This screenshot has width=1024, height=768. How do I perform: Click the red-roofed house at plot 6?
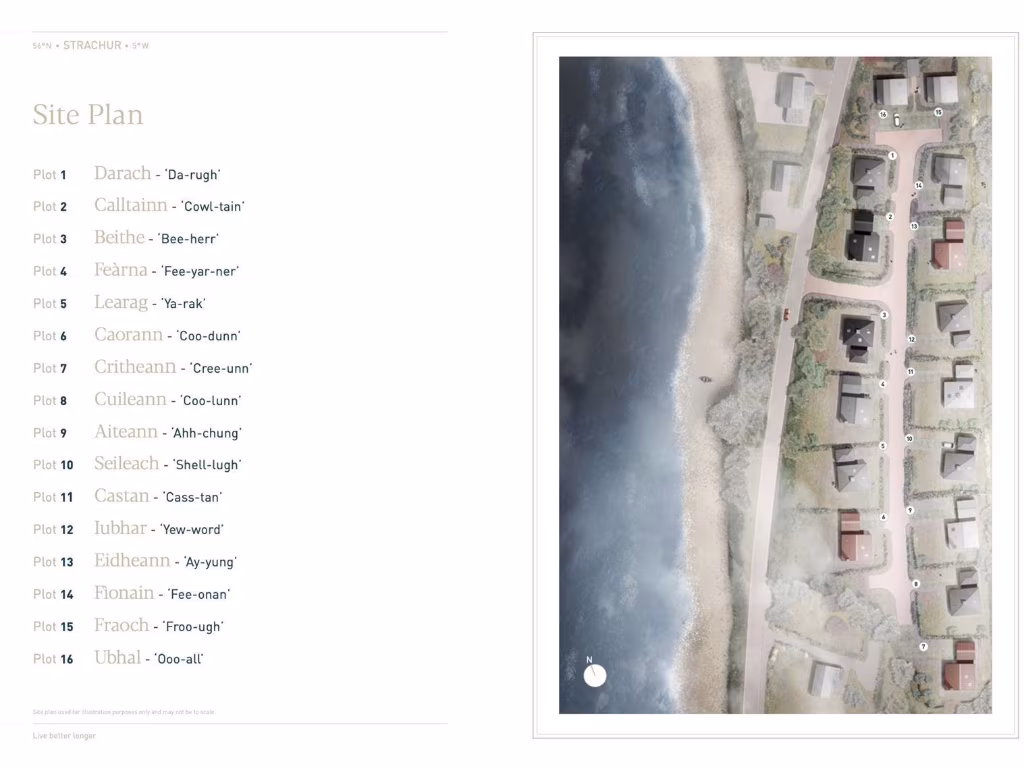click(854, 537)
